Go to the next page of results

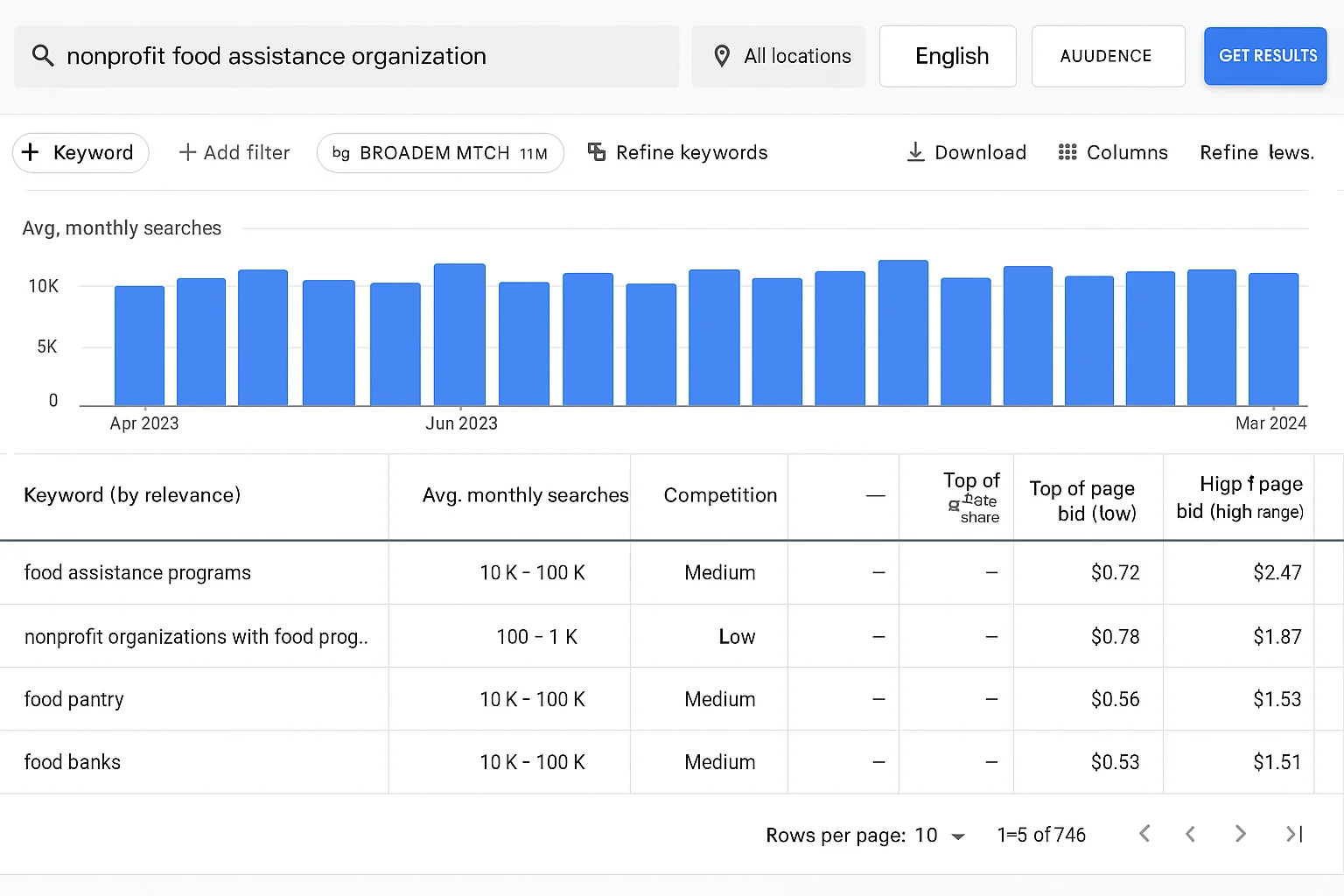pyautogui.click(x=1240, y=834)
